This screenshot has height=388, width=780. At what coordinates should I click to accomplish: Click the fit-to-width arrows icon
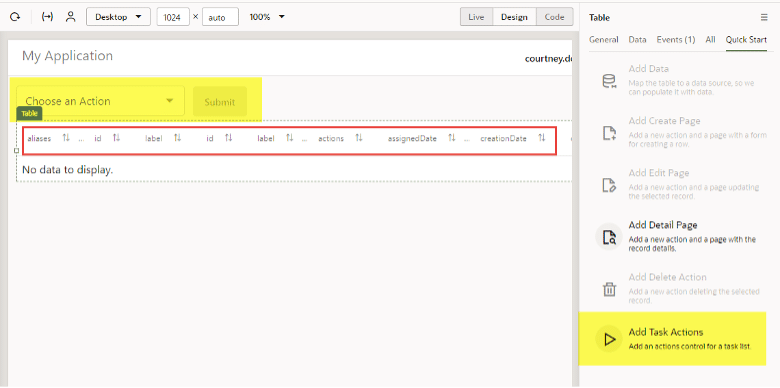click(x=47, y=17)
